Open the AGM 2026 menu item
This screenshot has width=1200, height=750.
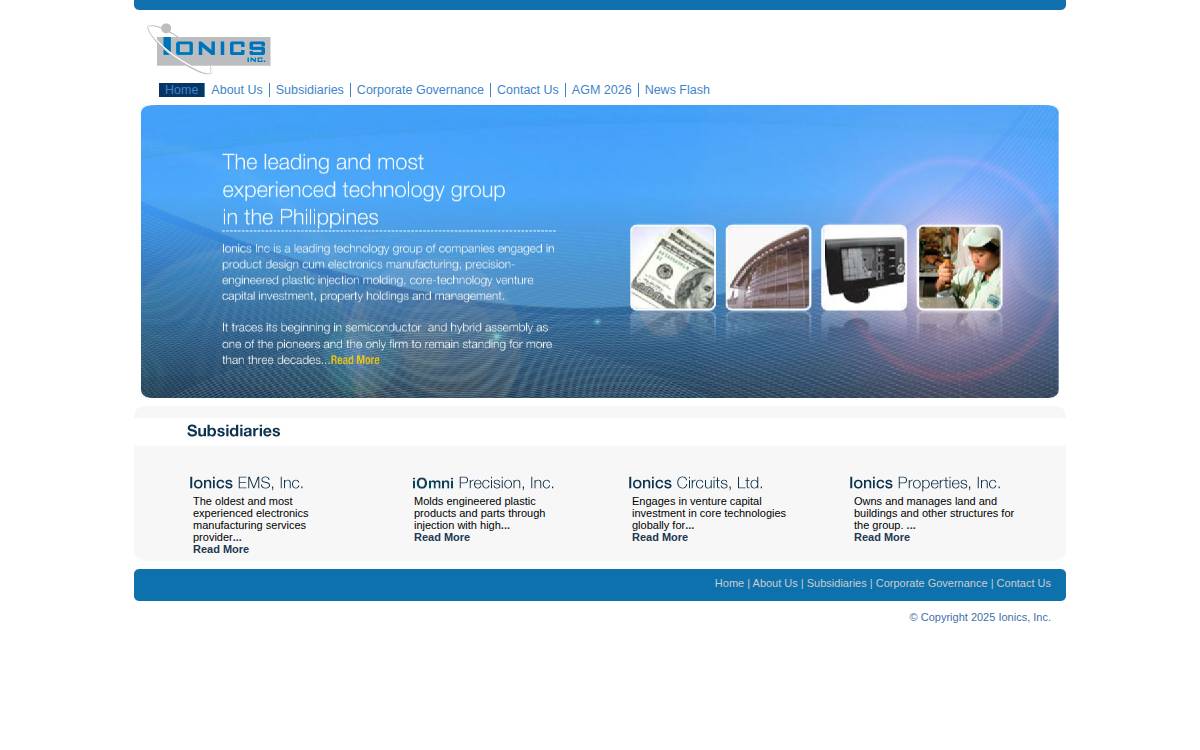[602, 90]
